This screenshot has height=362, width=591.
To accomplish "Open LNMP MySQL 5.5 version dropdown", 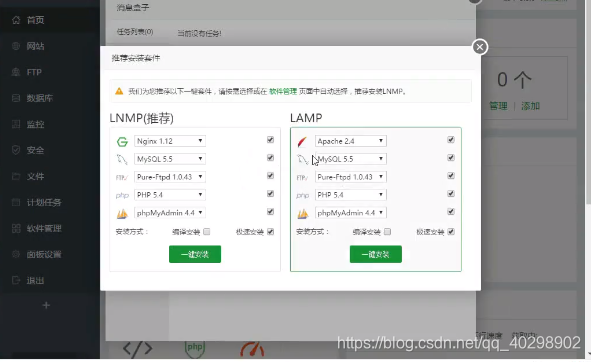I will pos(170,159).
